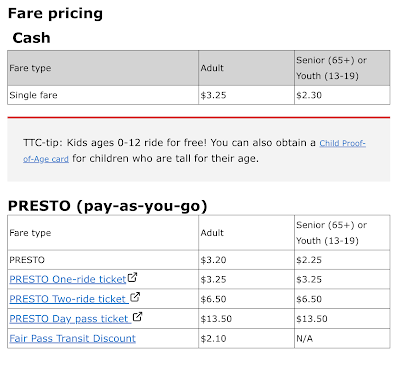Open the Fair Pass Transit Discount link
Image resolution: width=408 pixels, height=369 pixels.
[x=72, y=338]
